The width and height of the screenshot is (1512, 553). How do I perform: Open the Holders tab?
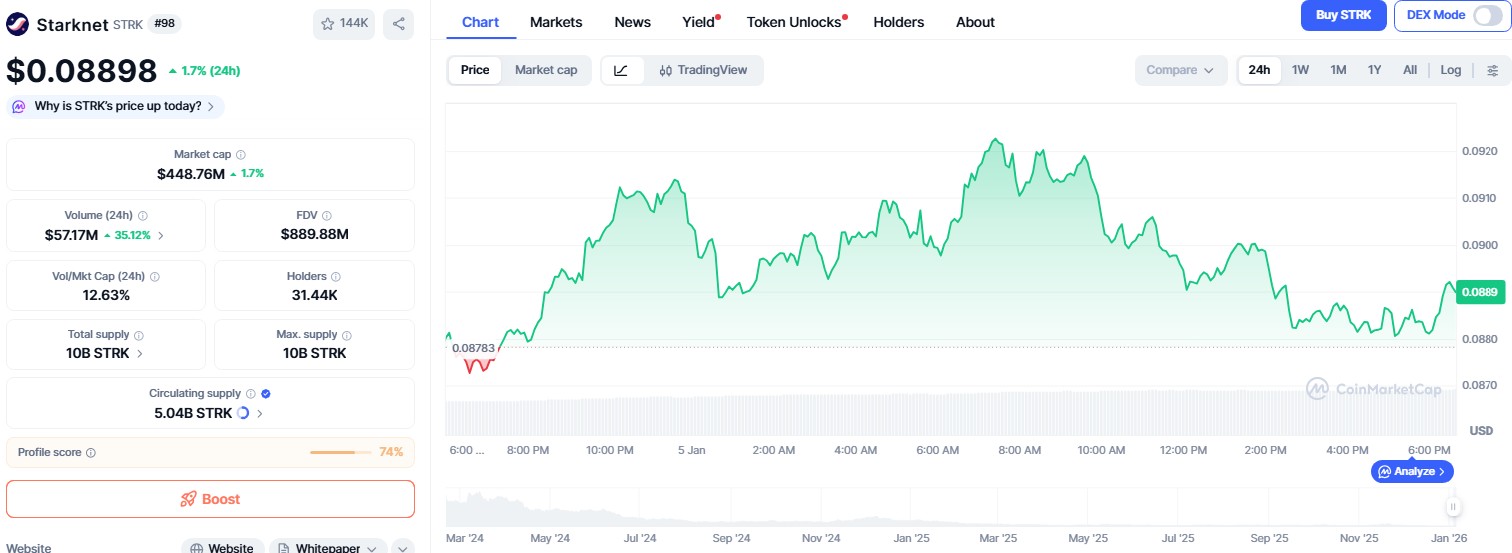pos(898,22)
